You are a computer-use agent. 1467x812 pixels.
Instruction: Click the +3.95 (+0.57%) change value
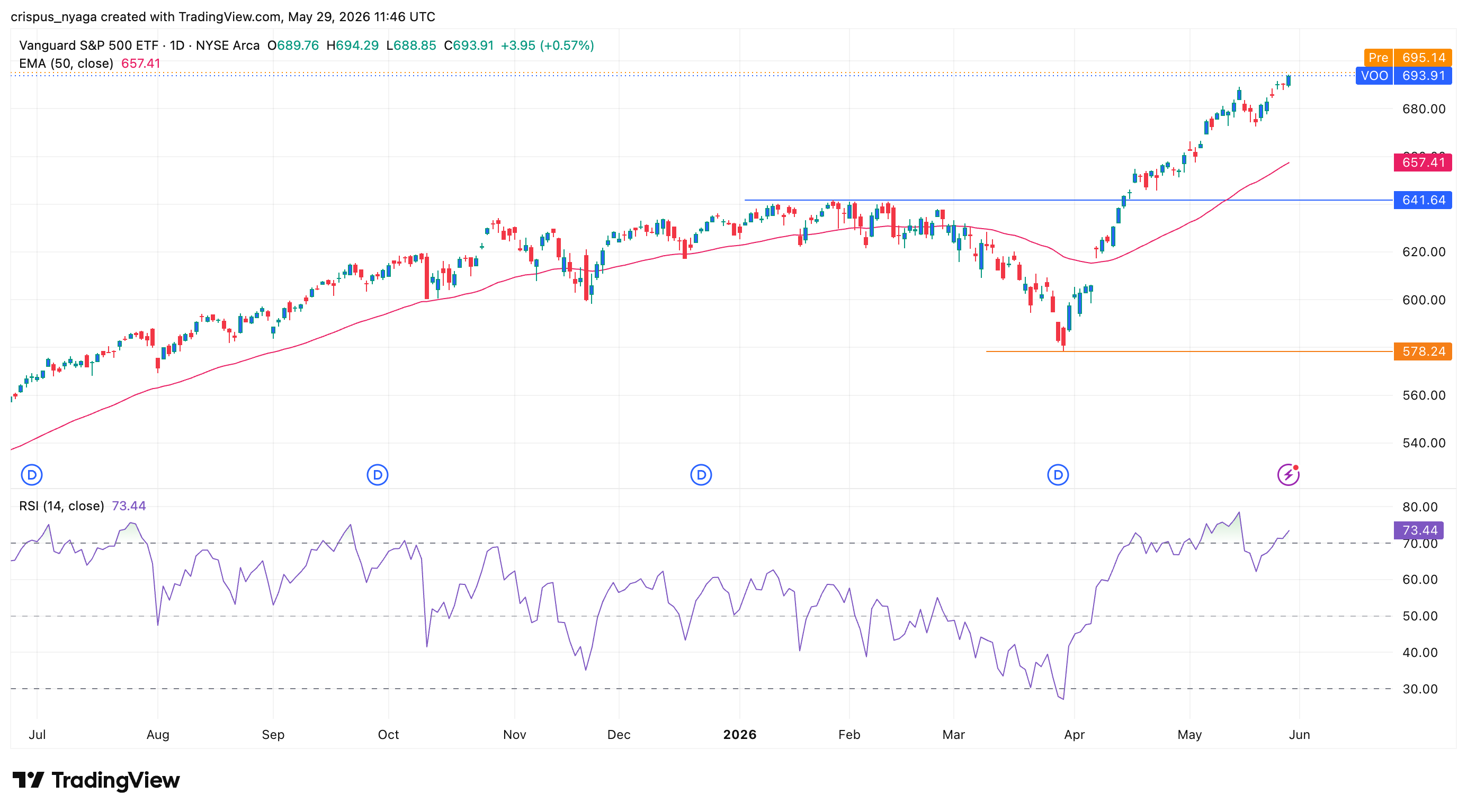(547, 46)
